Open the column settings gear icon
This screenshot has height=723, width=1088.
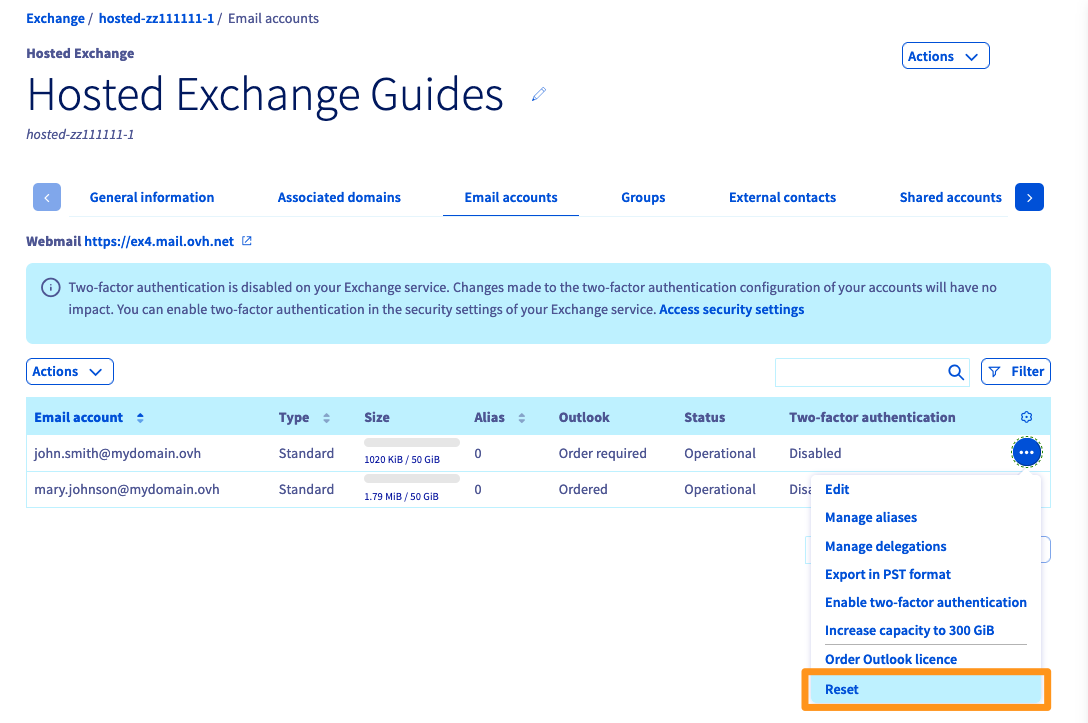click(1026, 417)
